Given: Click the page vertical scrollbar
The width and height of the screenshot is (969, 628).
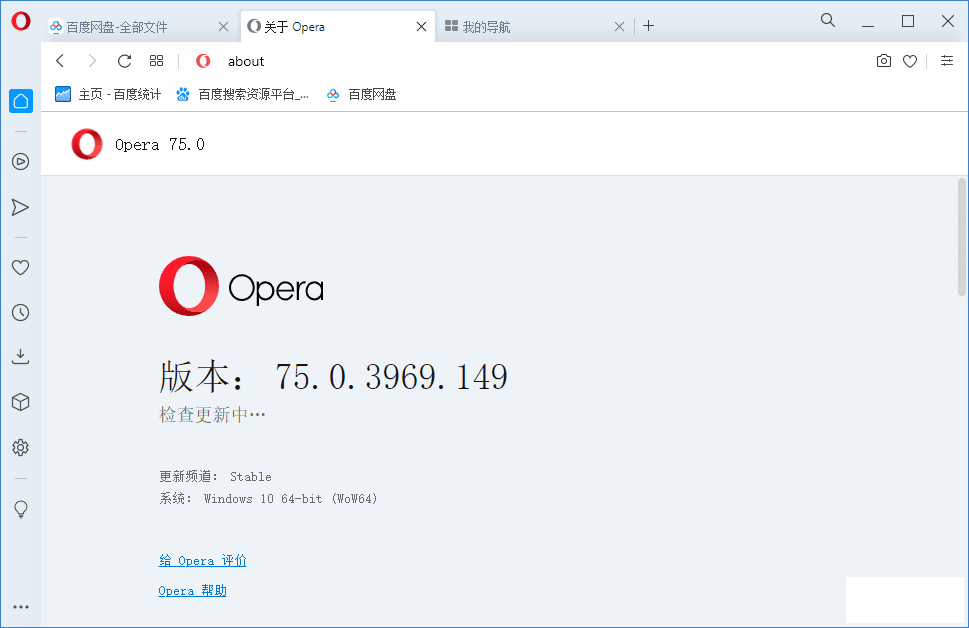Looking at the screenshot, I should (x=962, y=237).
